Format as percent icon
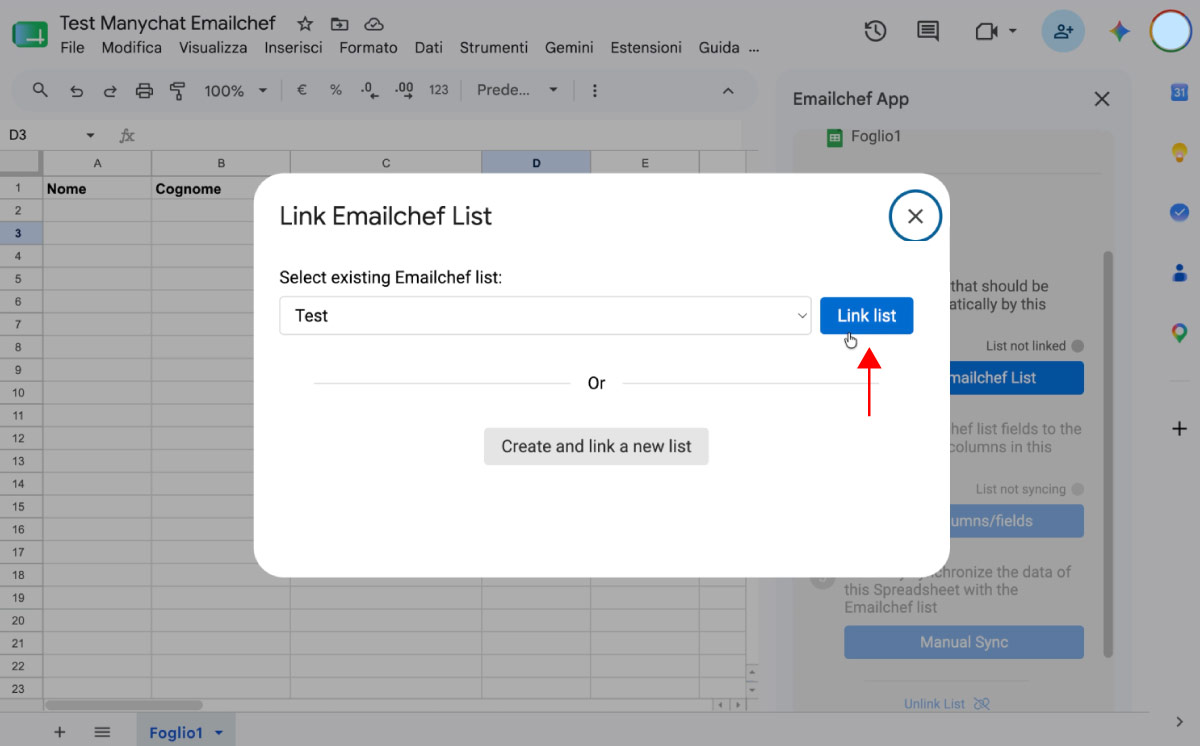The height and width of the screenshot is (746, 1200). click(336, 90)
